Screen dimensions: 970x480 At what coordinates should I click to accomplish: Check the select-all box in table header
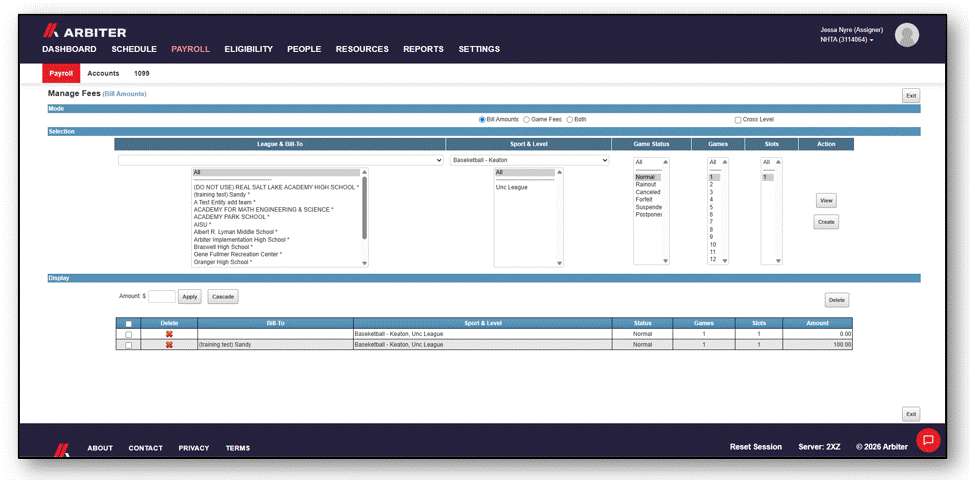pyautogui.click(x=129, y=324)
